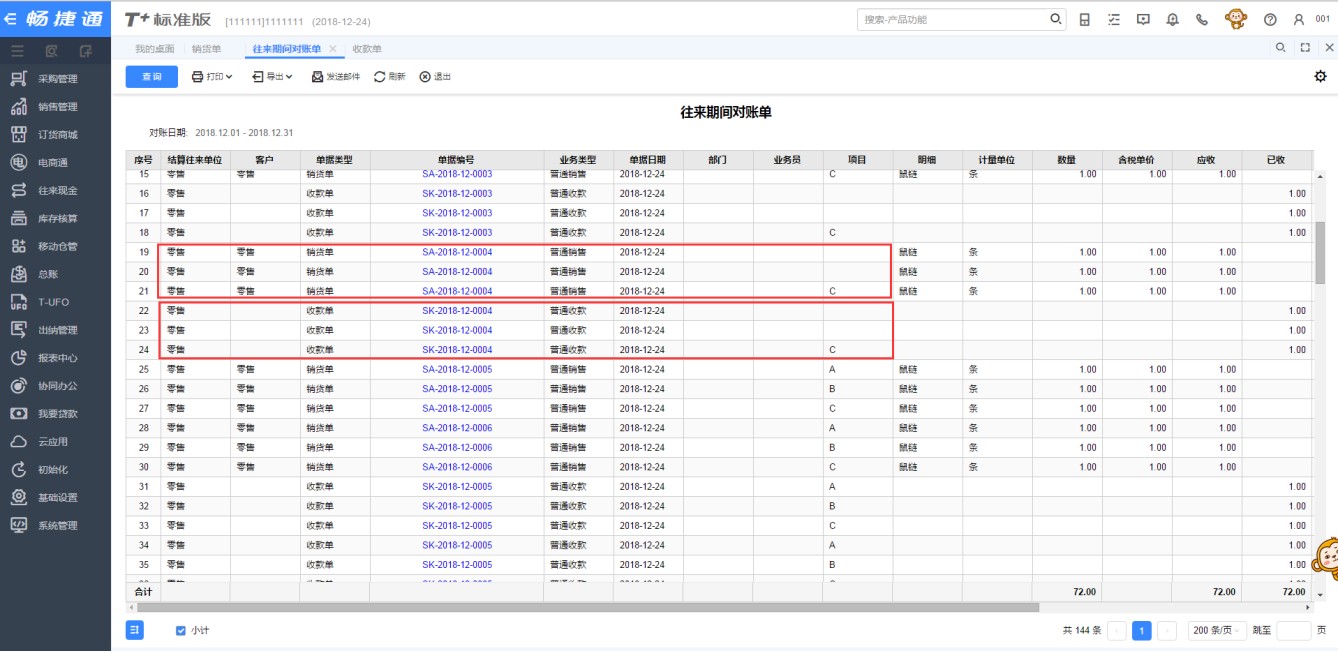The image size is (1338, 651).
Task: Click the phone support icon
Action: (1201, 20)
